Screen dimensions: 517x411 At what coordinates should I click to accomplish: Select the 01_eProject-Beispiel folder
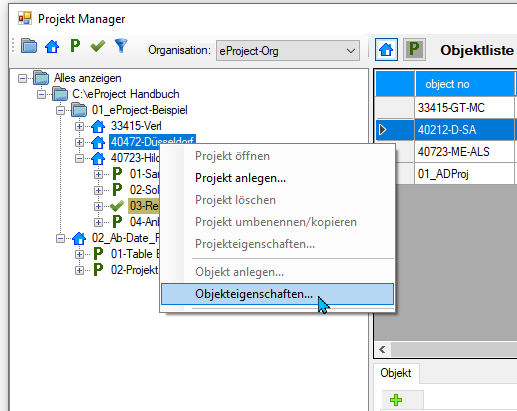(140, 110)
